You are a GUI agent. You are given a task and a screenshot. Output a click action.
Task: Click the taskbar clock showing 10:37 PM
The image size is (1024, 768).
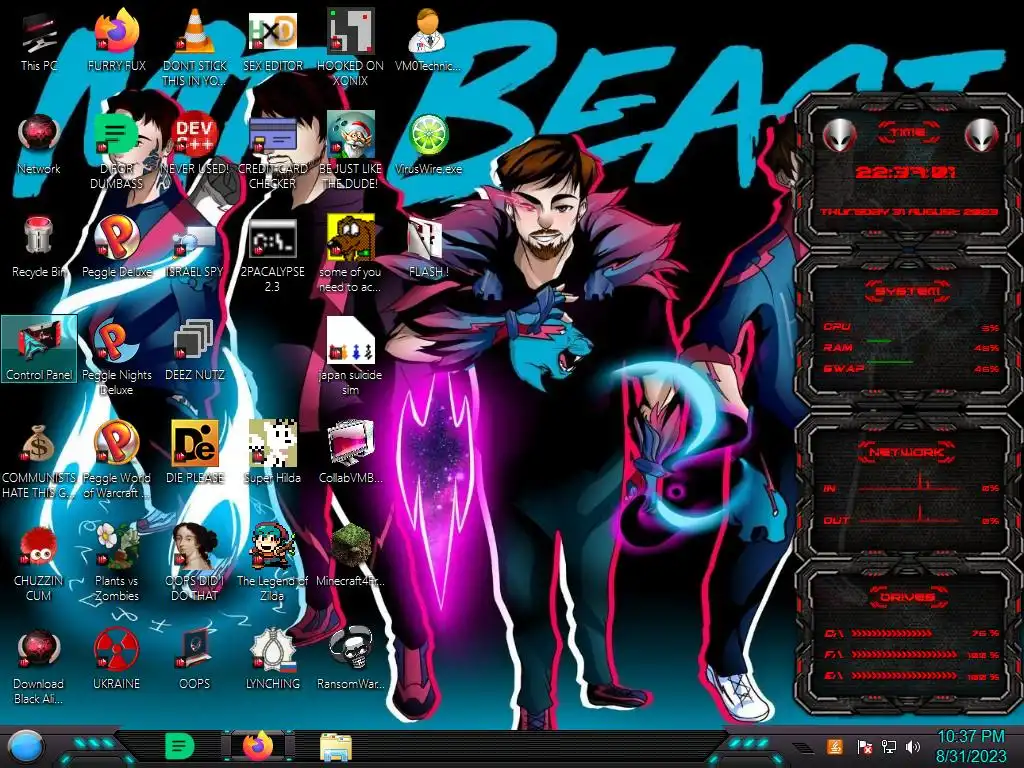pos(970,746)
